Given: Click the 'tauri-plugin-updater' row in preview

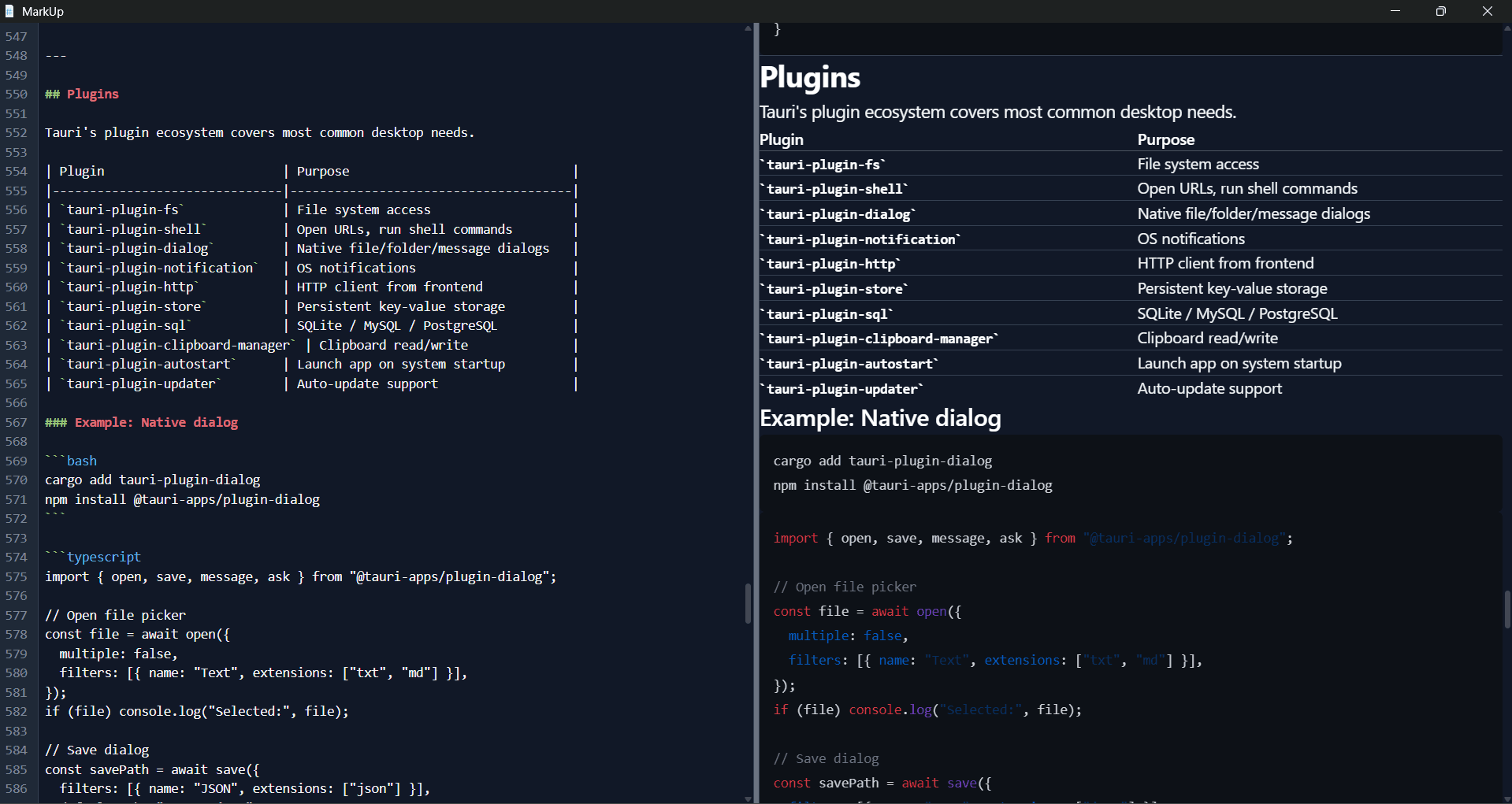Looking at the screenshot, I should tap(842, 388).
